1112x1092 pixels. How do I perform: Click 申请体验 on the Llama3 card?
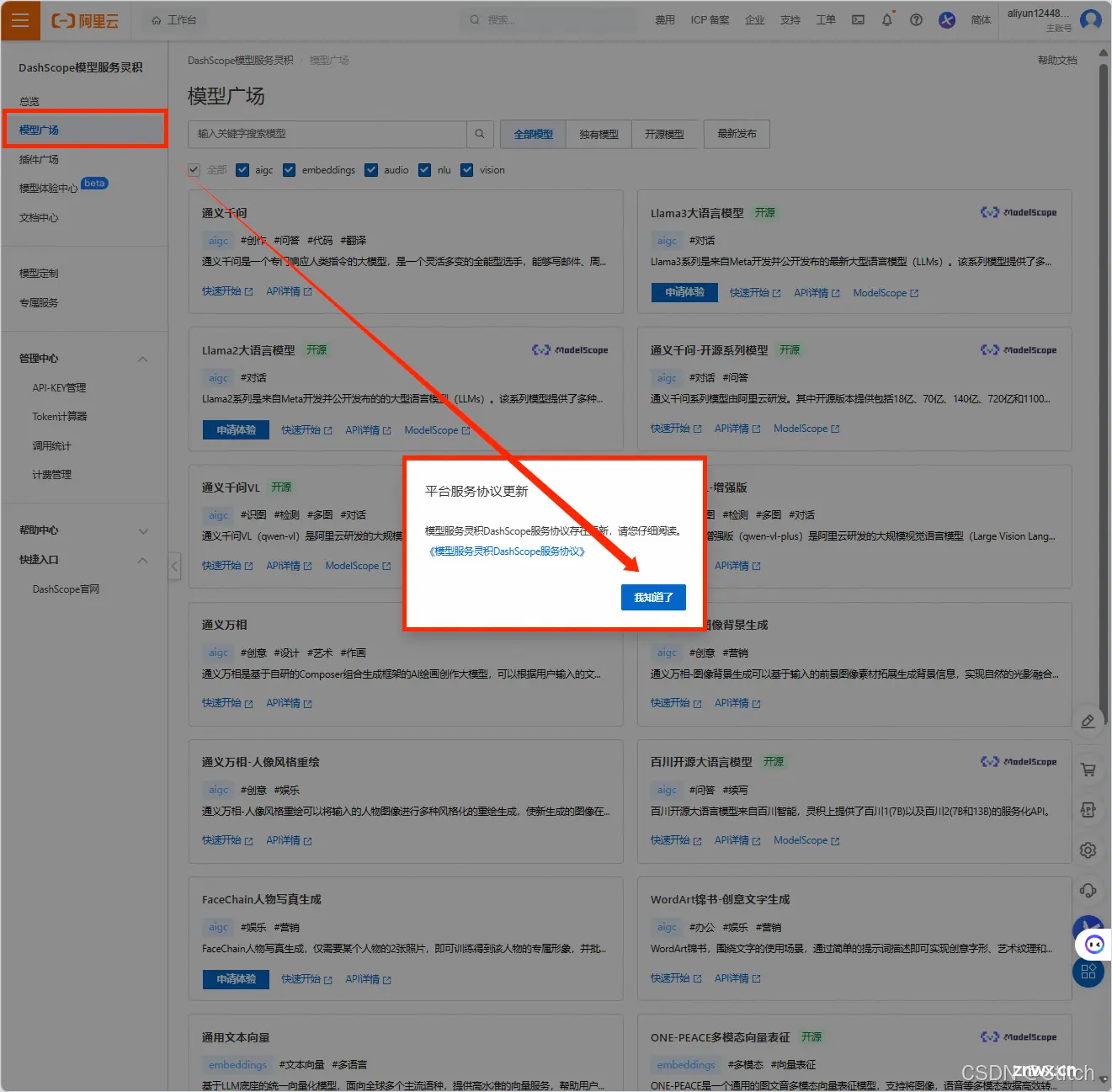(684, 292)
